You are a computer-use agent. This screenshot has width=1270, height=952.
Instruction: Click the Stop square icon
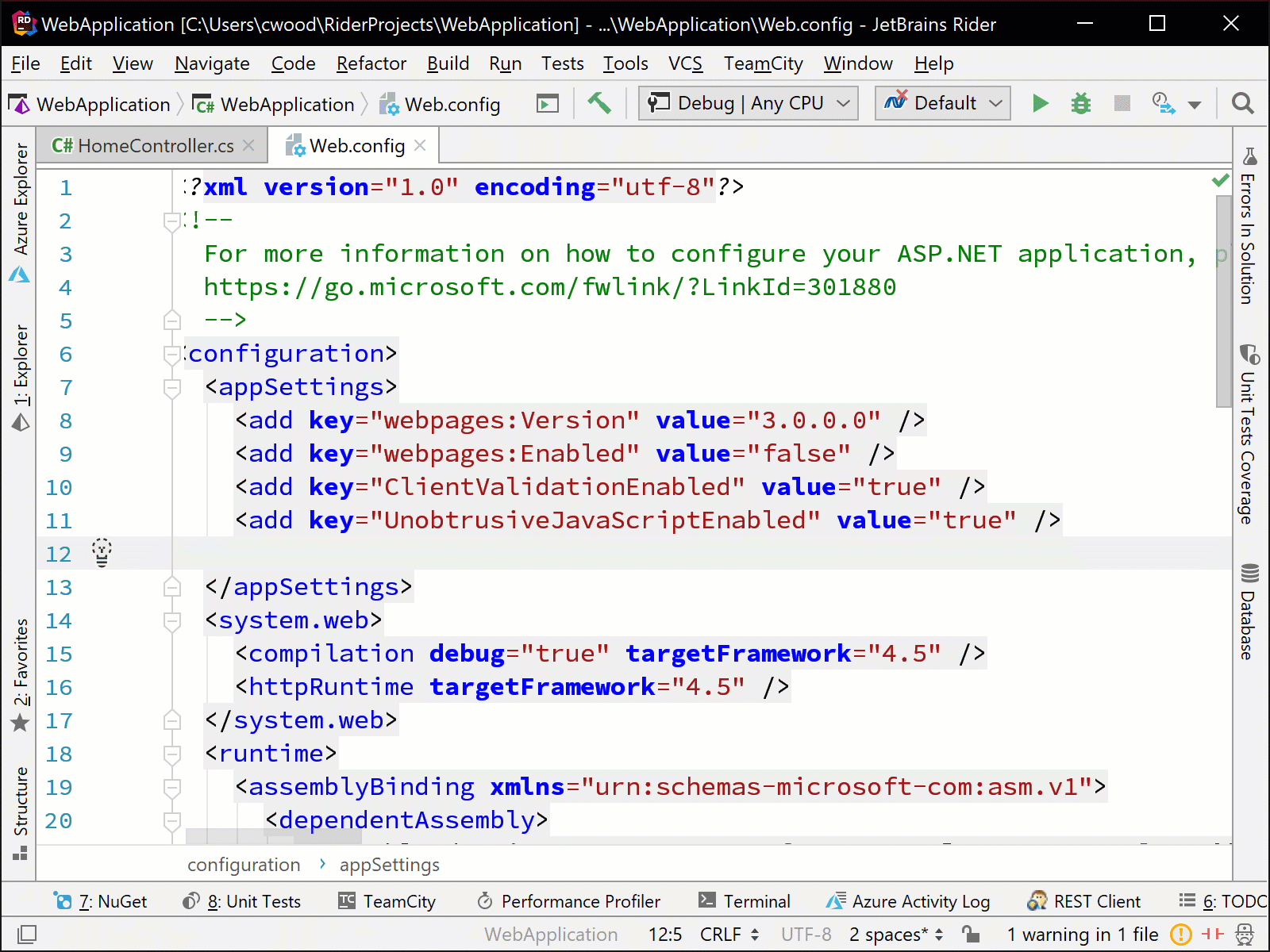coord(1122,103)
